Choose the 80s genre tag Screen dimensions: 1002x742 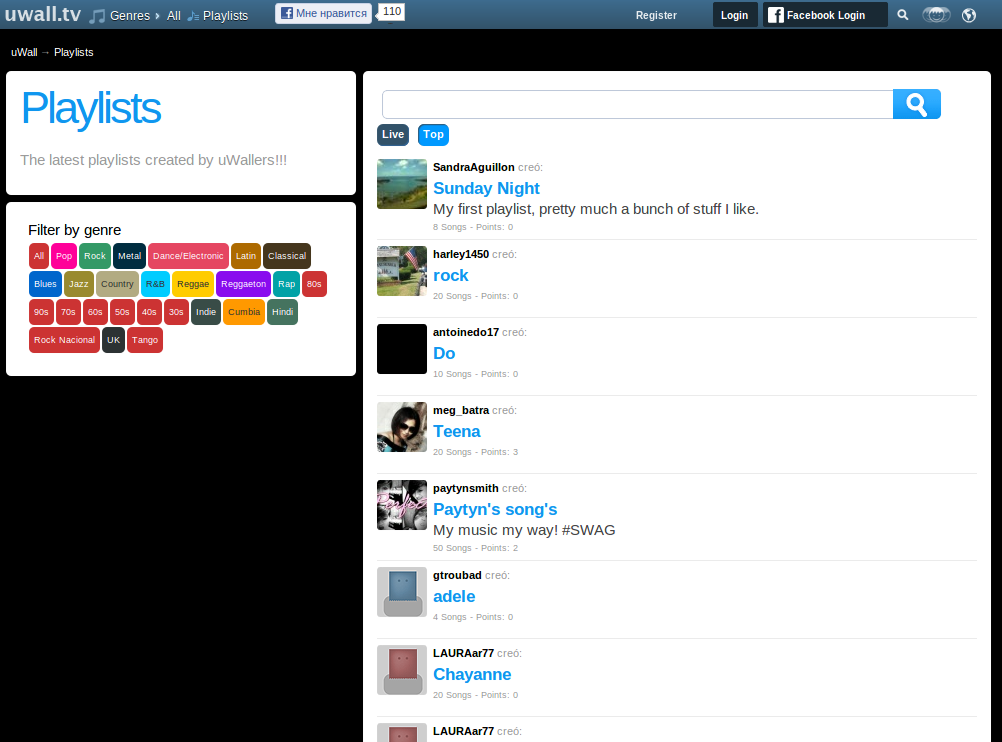point(314,284)
